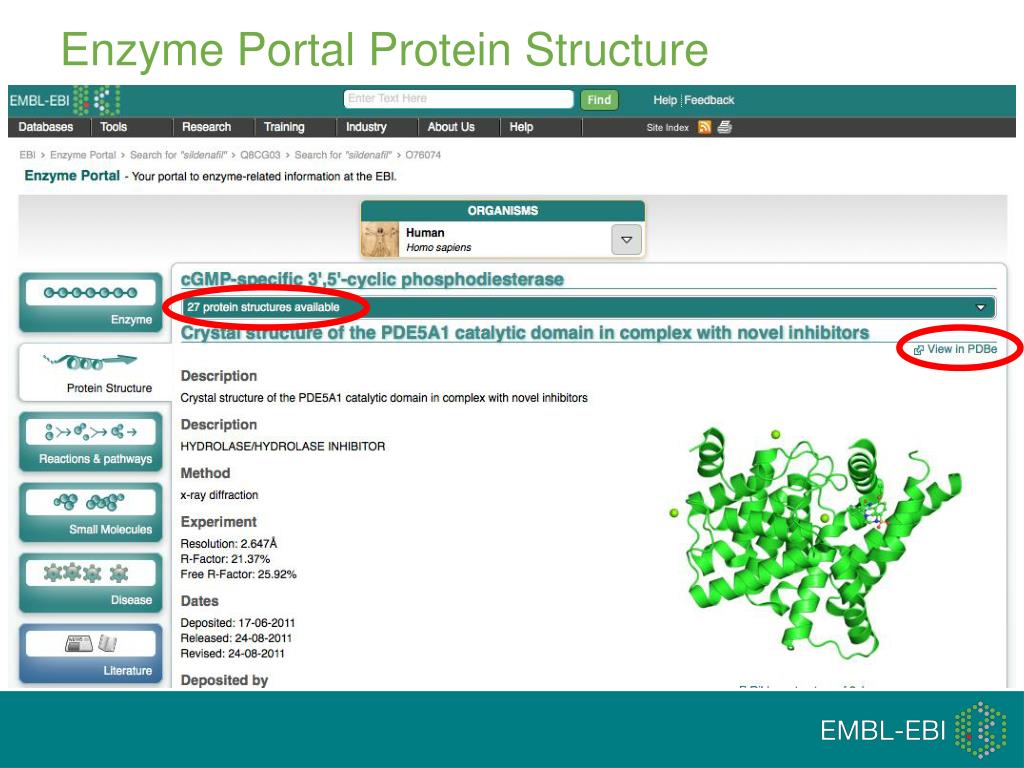Viewport: 1024px width, 768px height.
Task: Expand the 27 protein structures available dropdown
Action: pos(588,307)
